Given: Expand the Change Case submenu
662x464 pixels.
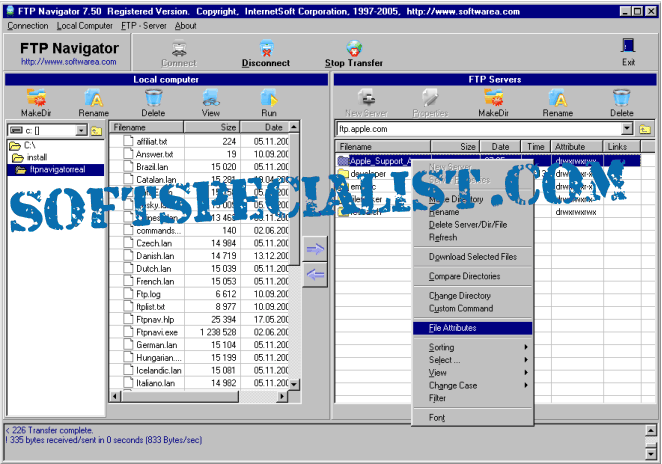Looking at the screenshot, I should coord(472,385).
